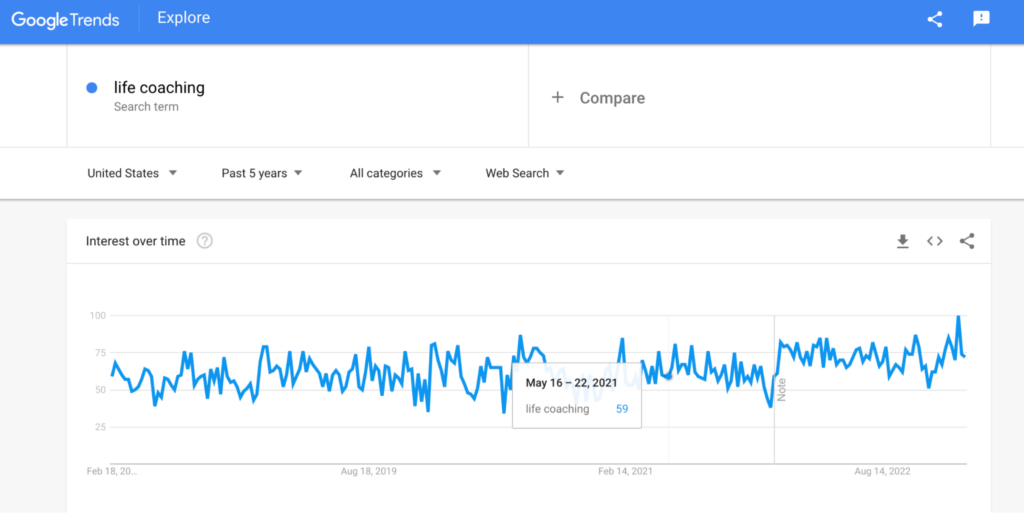Open the Past 5 years time range dropdown
The height and width of the screenshot is (513, 1024).
(262, 173)
